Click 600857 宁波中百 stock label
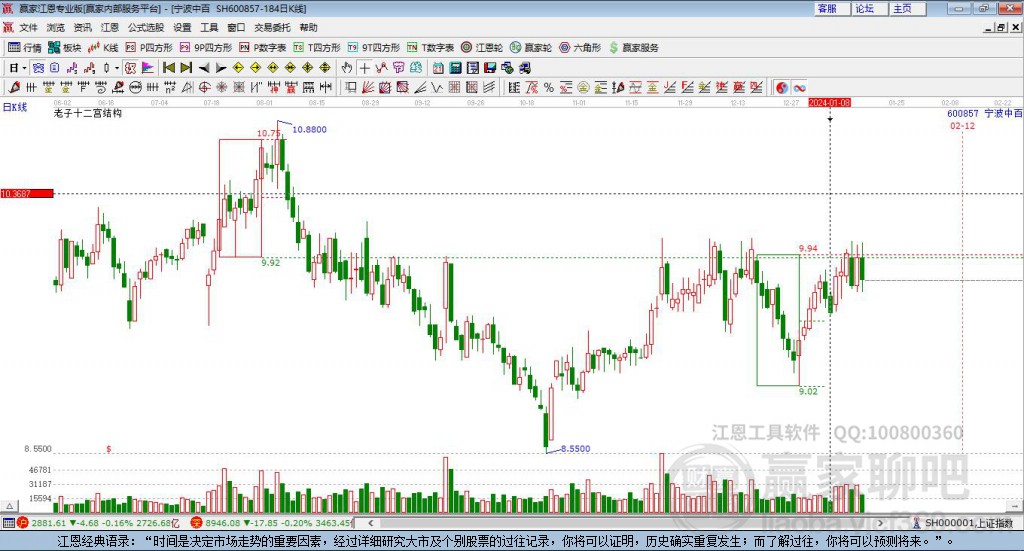This screenshot has height=551, width=1024. pyautogui.click(x=984, y=113)
